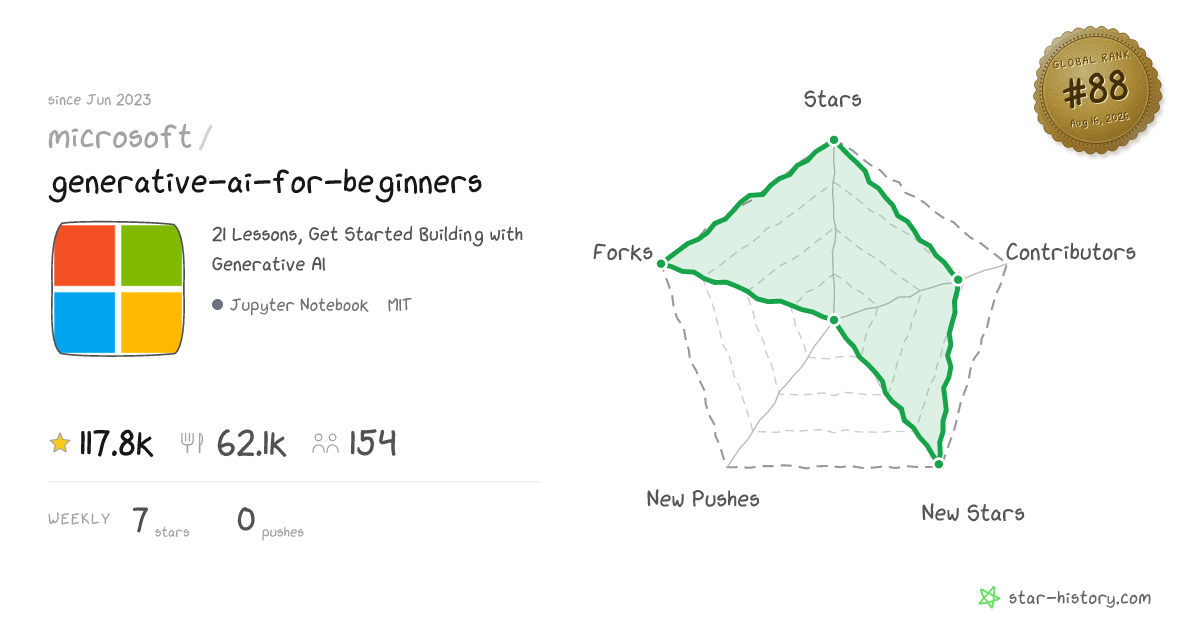
Task: Open the microsoft owner name link
Action: 120,138
